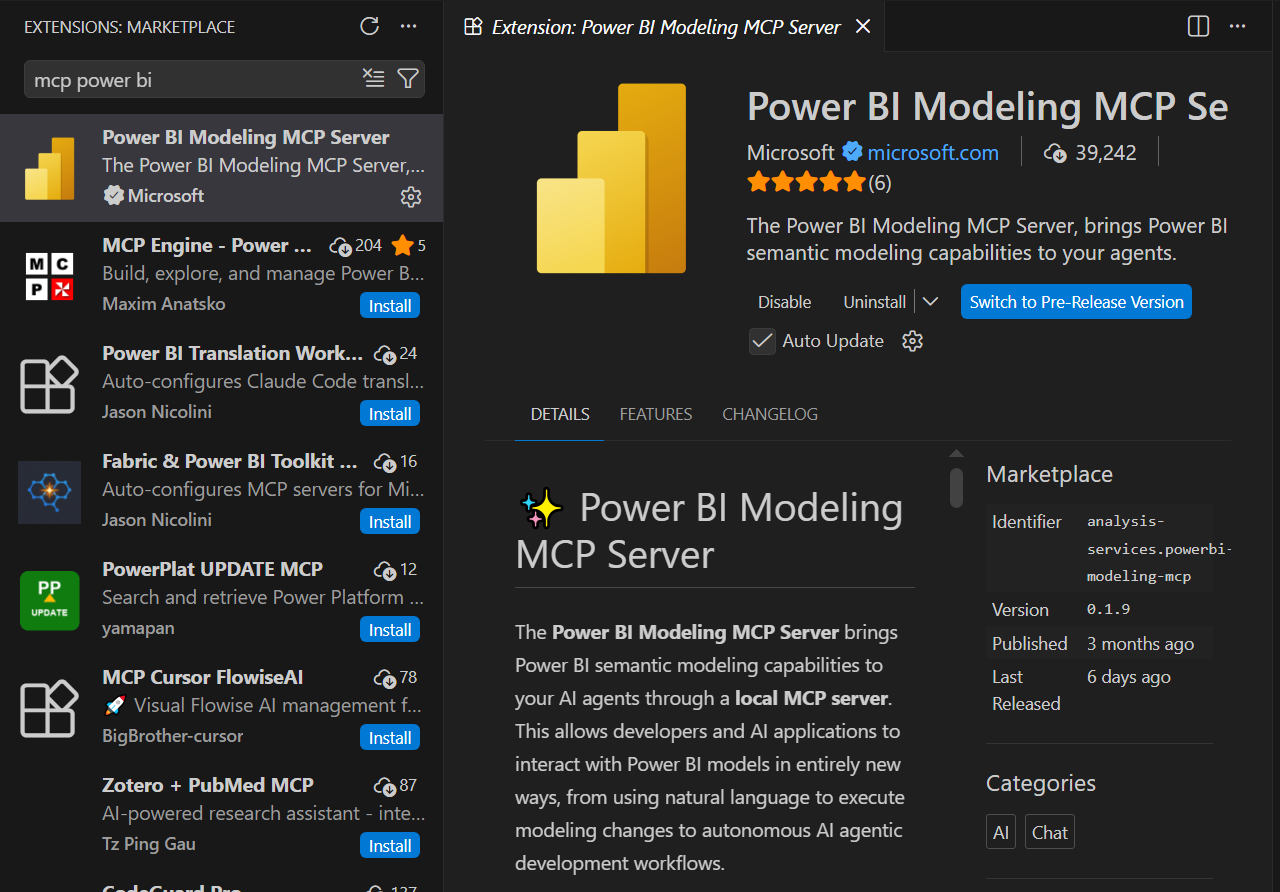The width and height of the screenshot is (1280, 892).
Task: Click the 'Marketplace' section heading
Action: [1049, 474]
